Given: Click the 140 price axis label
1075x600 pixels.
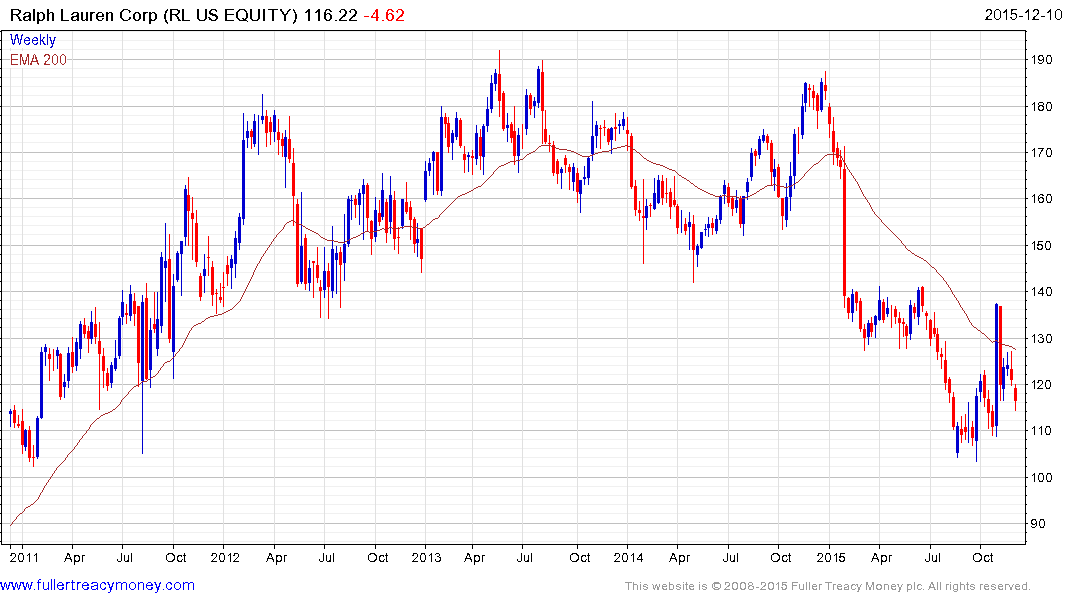Looking at the screenshot, I should (1042, 291).
